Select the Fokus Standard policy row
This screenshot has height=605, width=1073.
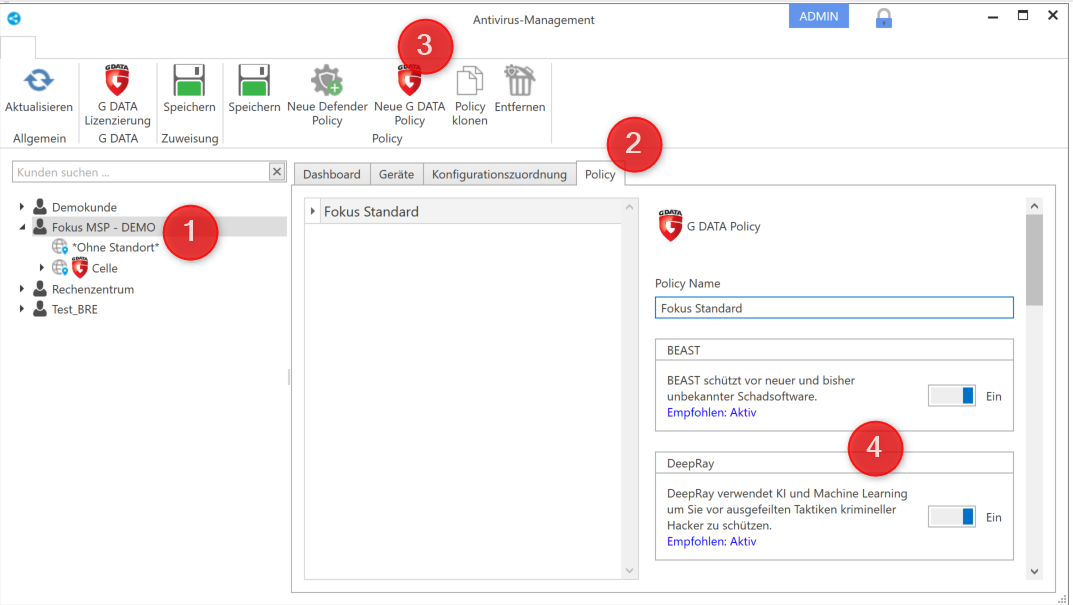click(x=463, y=211)
